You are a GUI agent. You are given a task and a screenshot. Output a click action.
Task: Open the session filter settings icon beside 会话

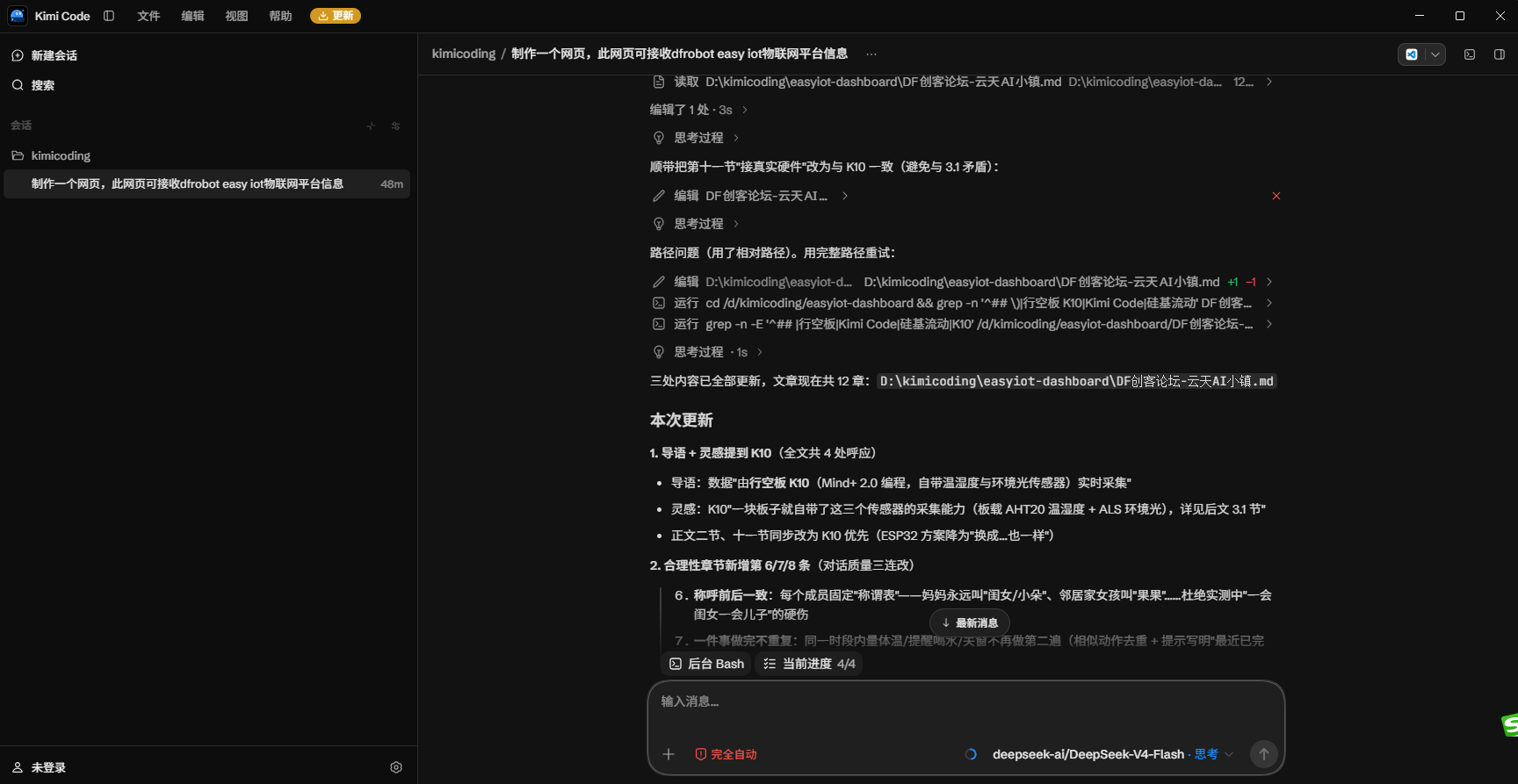tap(396, 126)
